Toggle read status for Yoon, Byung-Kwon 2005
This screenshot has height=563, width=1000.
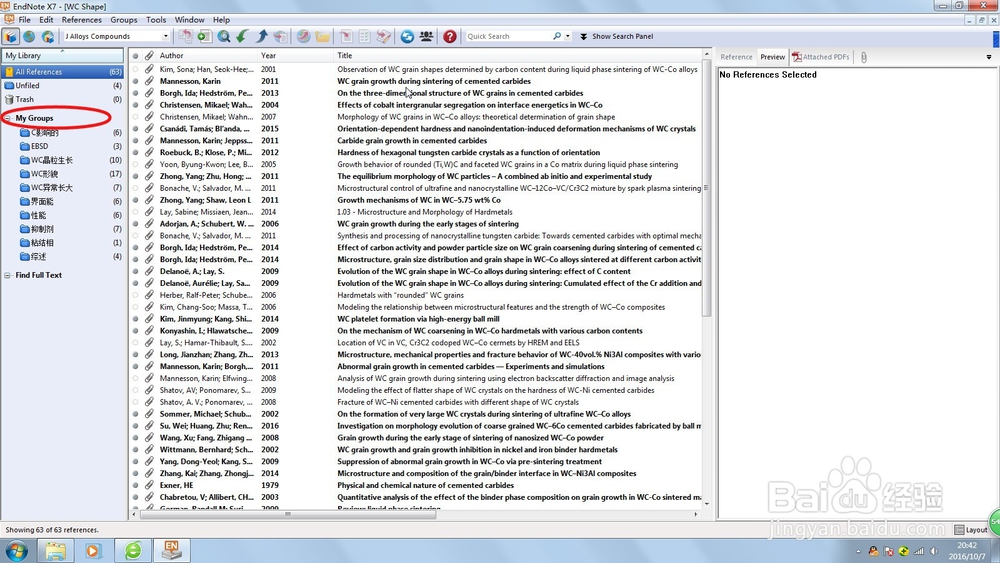point(135,165)
